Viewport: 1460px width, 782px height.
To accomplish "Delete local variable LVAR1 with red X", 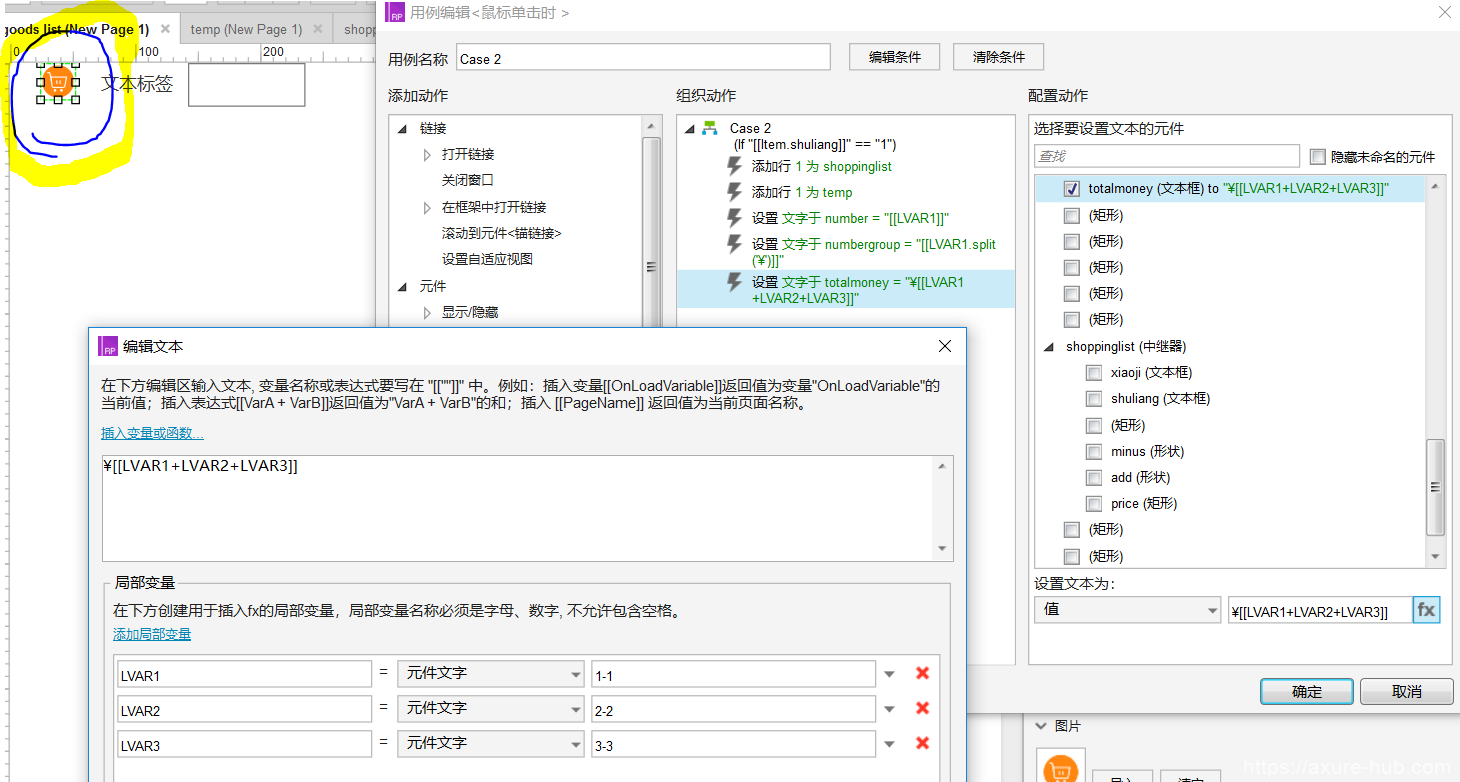I will (x=922, y=673).
